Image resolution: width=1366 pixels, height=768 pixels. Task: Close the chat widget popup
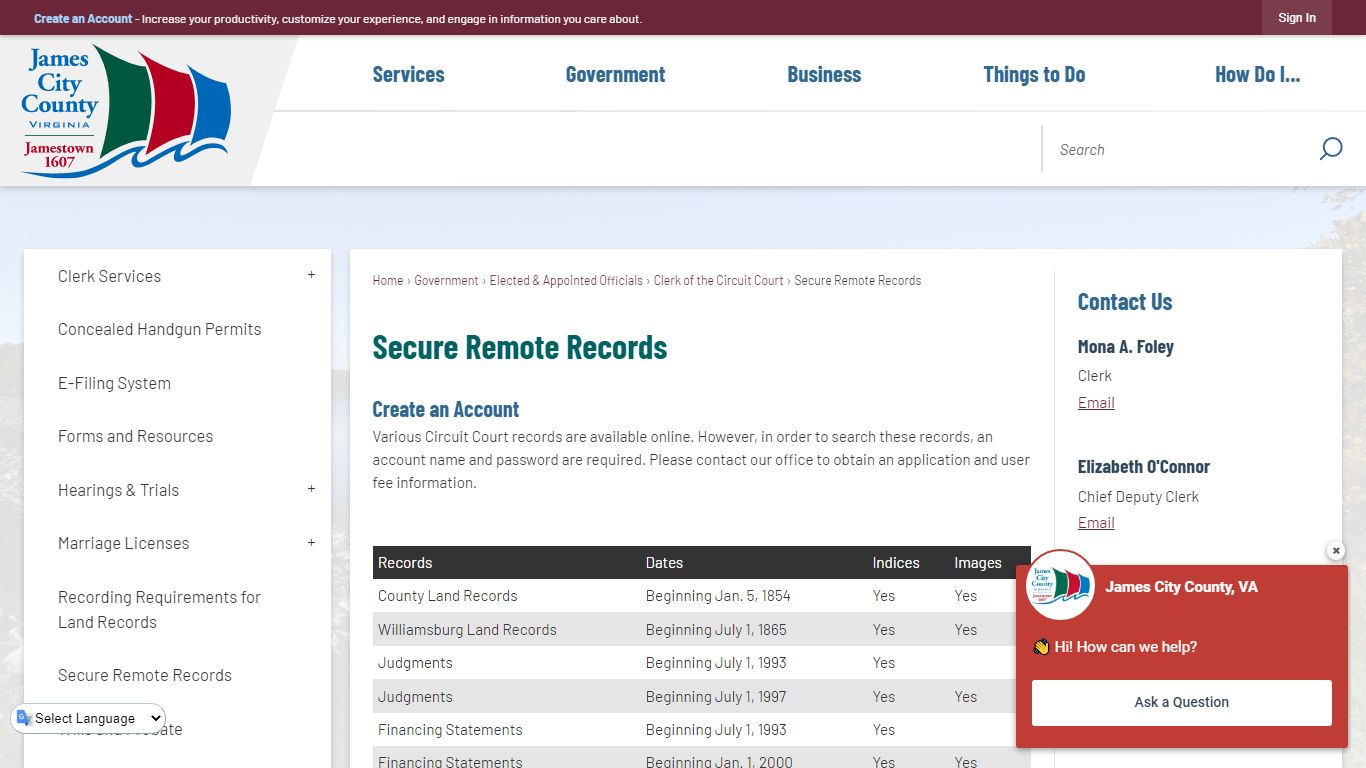(x=1336, y=551)
